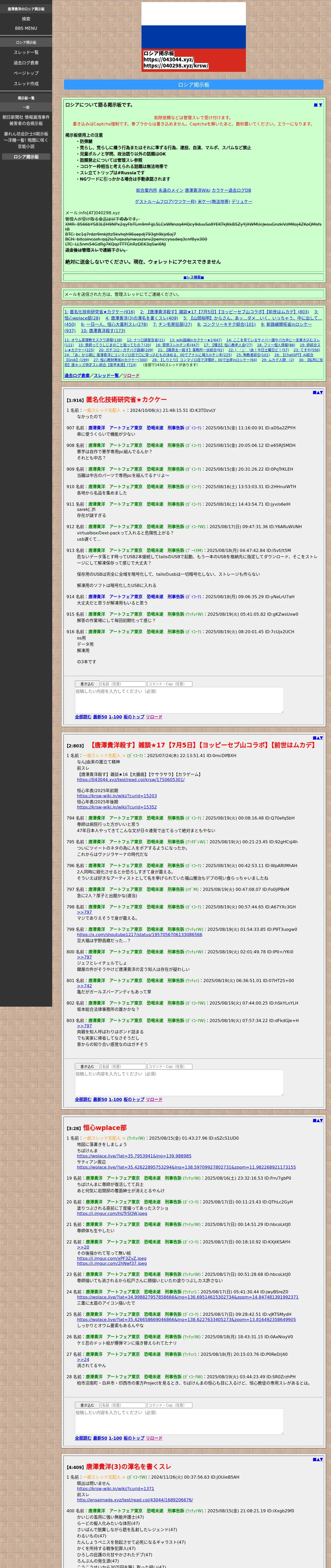Click ▲ icon of 匿名化技術研究省 thread
331x1568 pixels.
pos(318,392)
